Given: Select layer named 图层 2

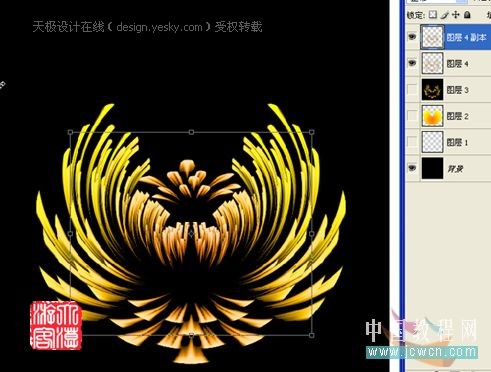Looking at the screenshot, I should point(457,116).
